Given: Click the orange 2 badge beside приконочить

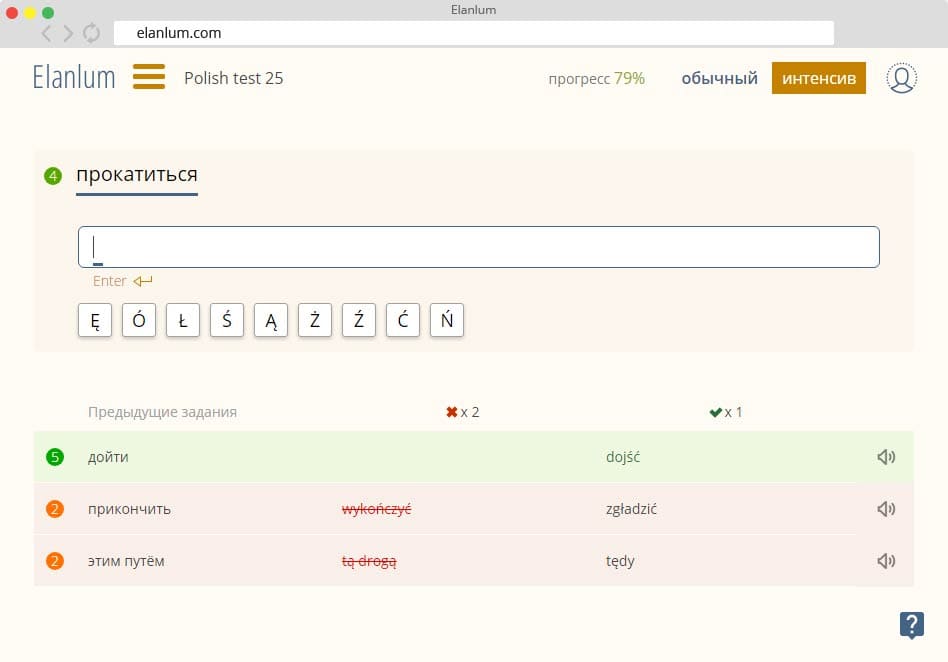Looking at the screenshot, I should pyautogui.click(x=55, y=509).
